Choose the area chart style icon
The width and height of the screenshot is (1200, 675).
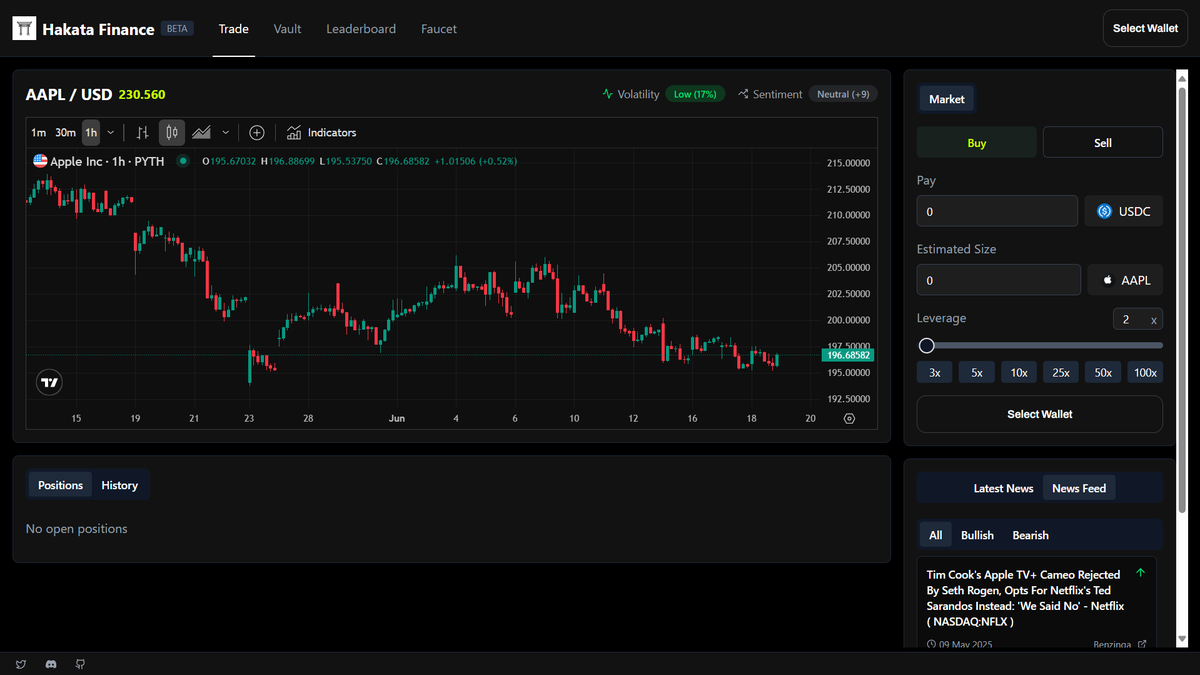[x=201, y=132]
